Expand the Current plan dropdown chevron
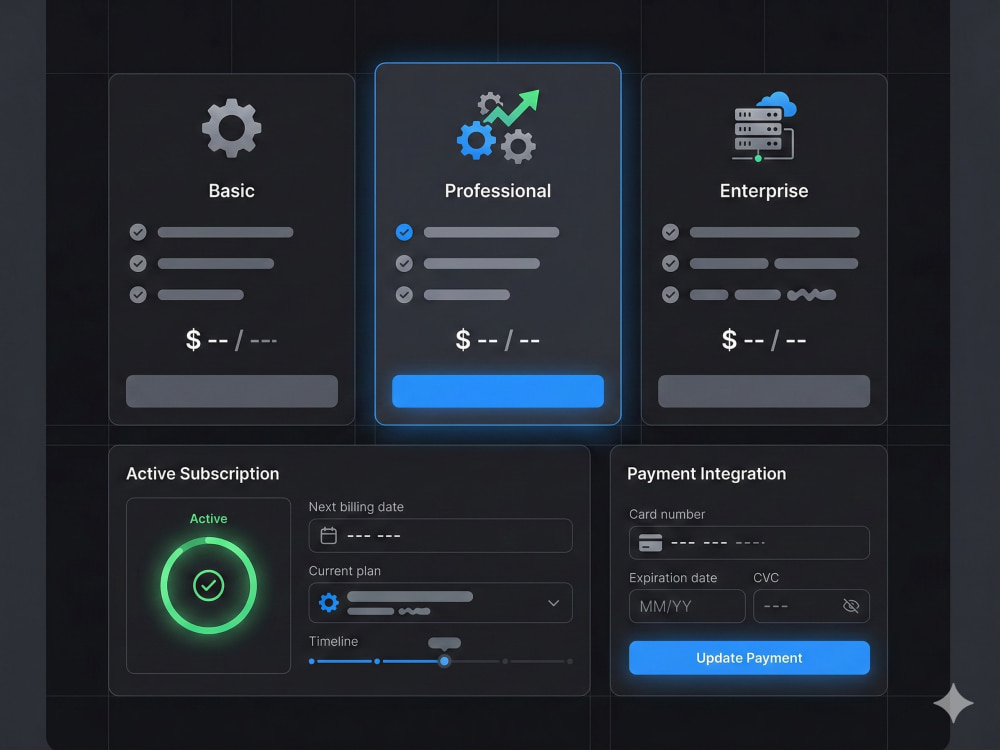 [x=553, y=603]
